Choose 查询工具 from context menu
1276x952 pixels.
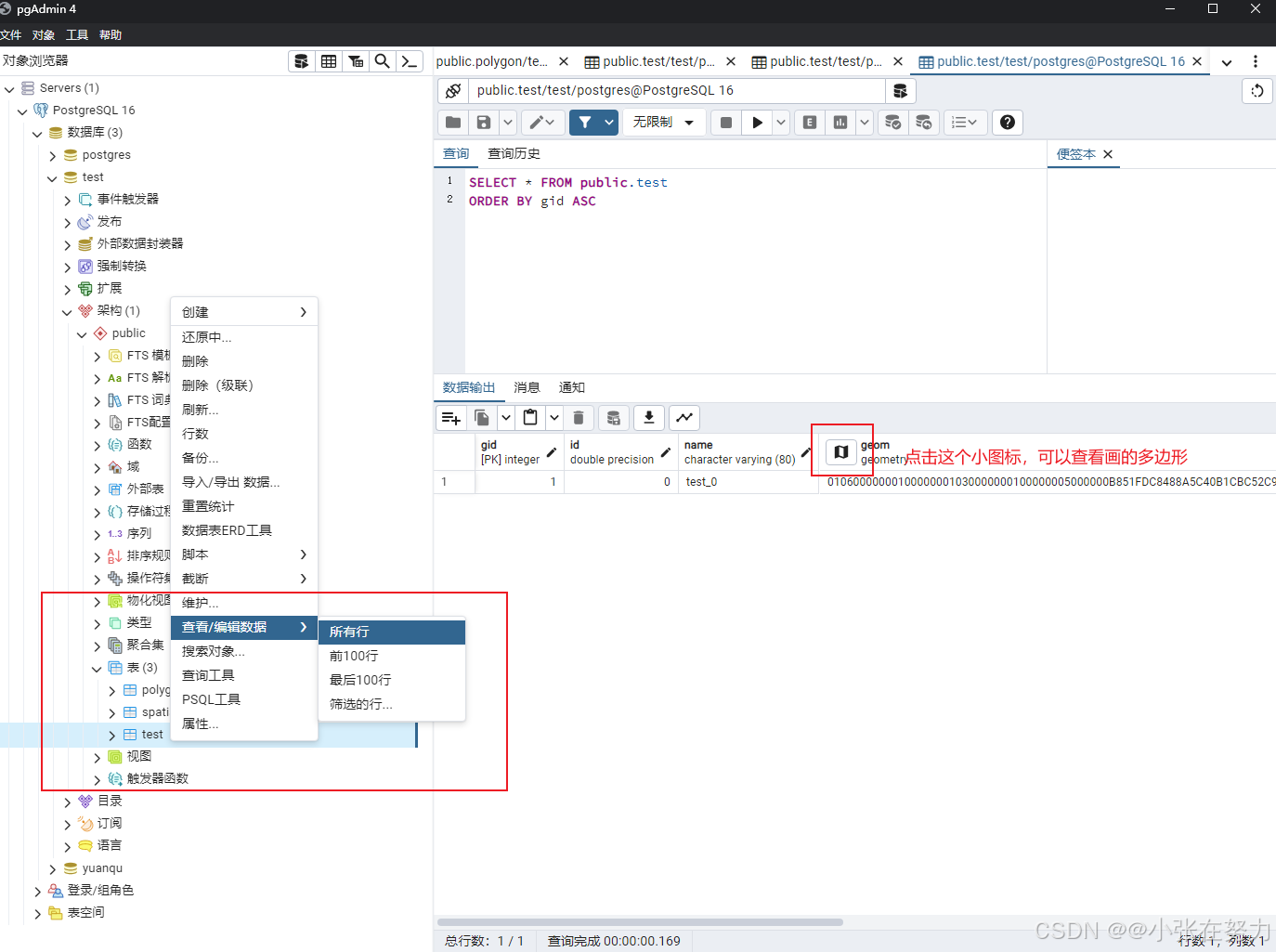[244, 675]
